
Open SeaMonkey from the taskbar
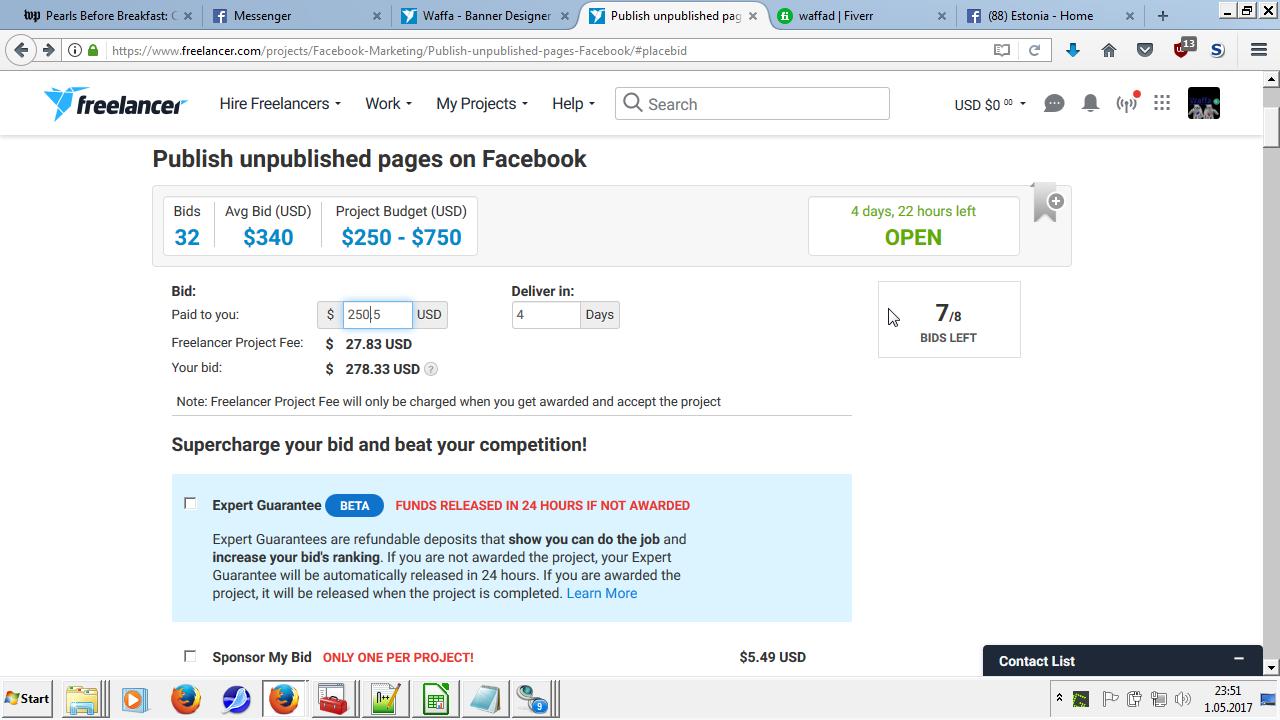coord(235,699)
